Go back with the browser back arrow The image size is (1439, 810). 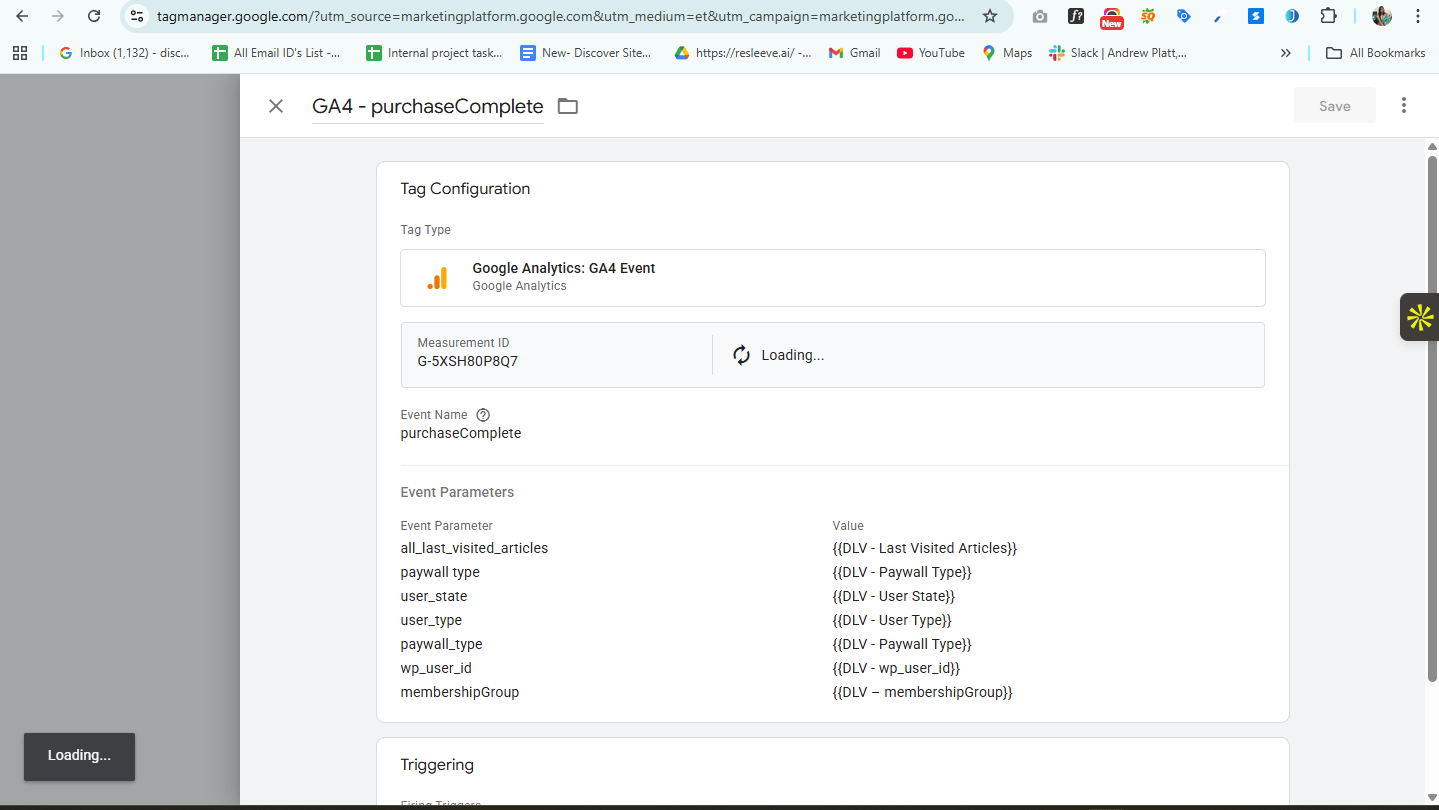tap(22, 16)
